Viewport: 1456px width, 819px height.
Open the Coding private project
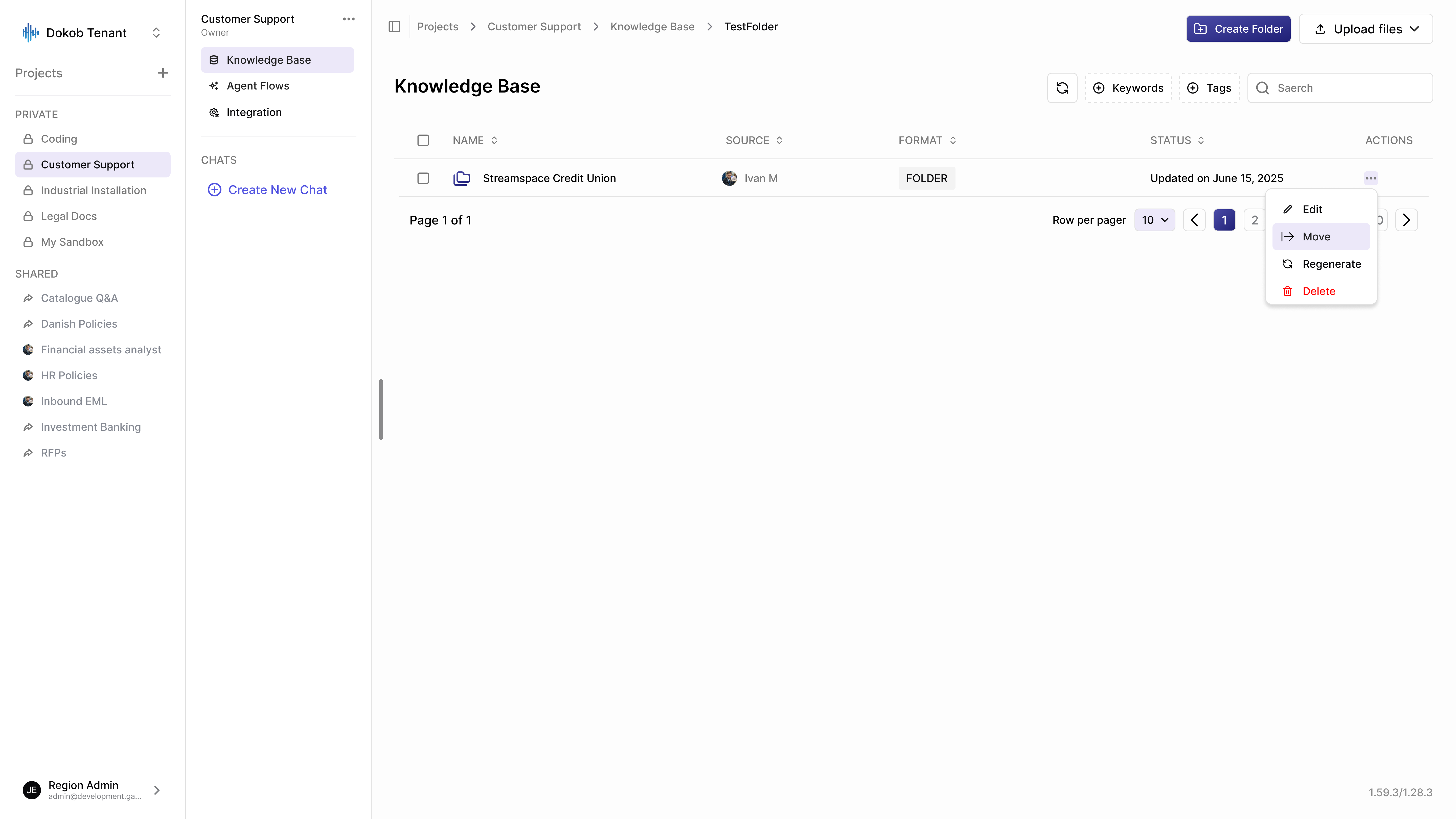[93, 139]
